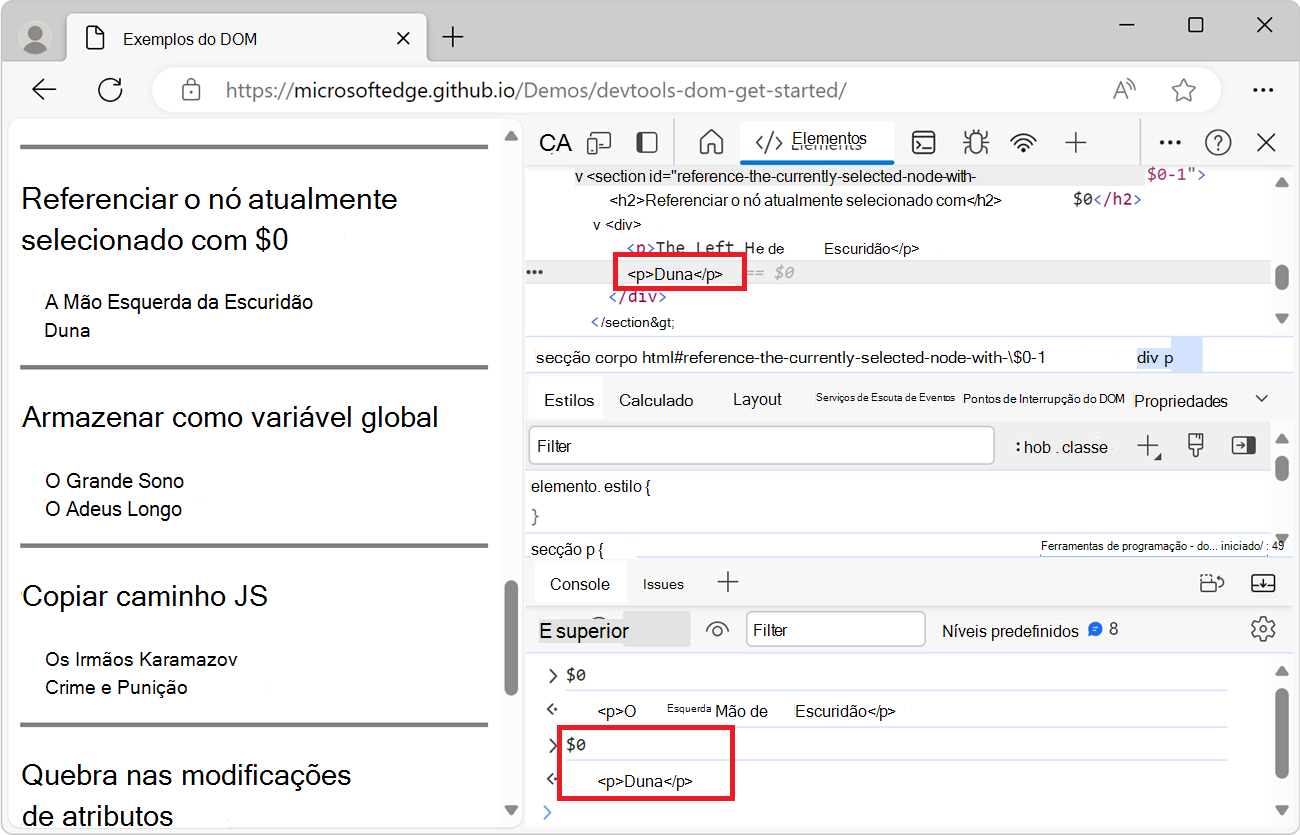Screen dimensions: 1300x835
Task: Focus the styles Filter input field
Action: click(761, 446)
